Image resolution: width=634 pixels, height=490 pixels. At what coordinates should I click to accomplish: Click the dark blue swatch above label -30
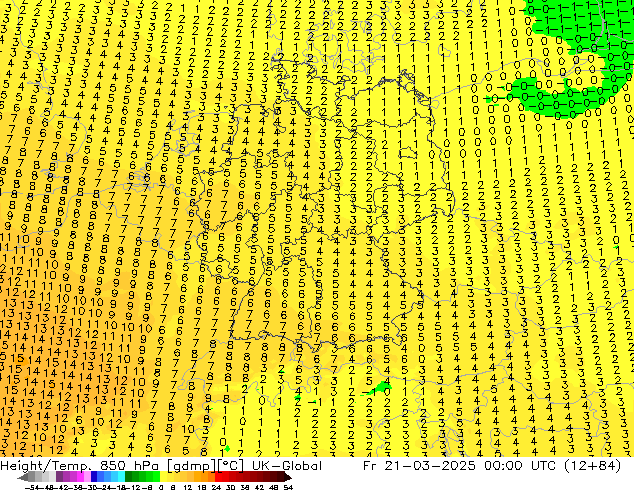click(94, 477)
